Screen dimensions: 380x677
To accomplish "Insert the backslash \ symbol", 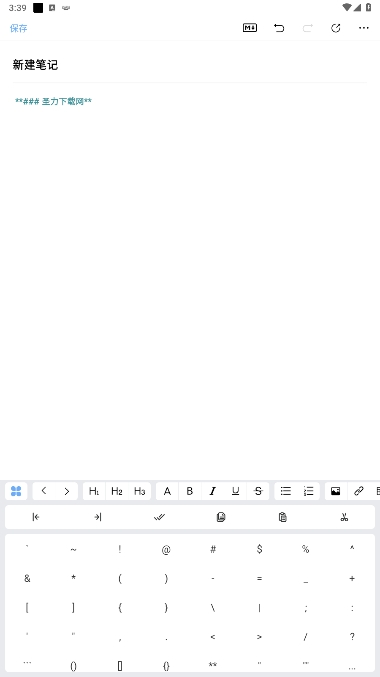I will pyautogui.click(x=213, y=607).
